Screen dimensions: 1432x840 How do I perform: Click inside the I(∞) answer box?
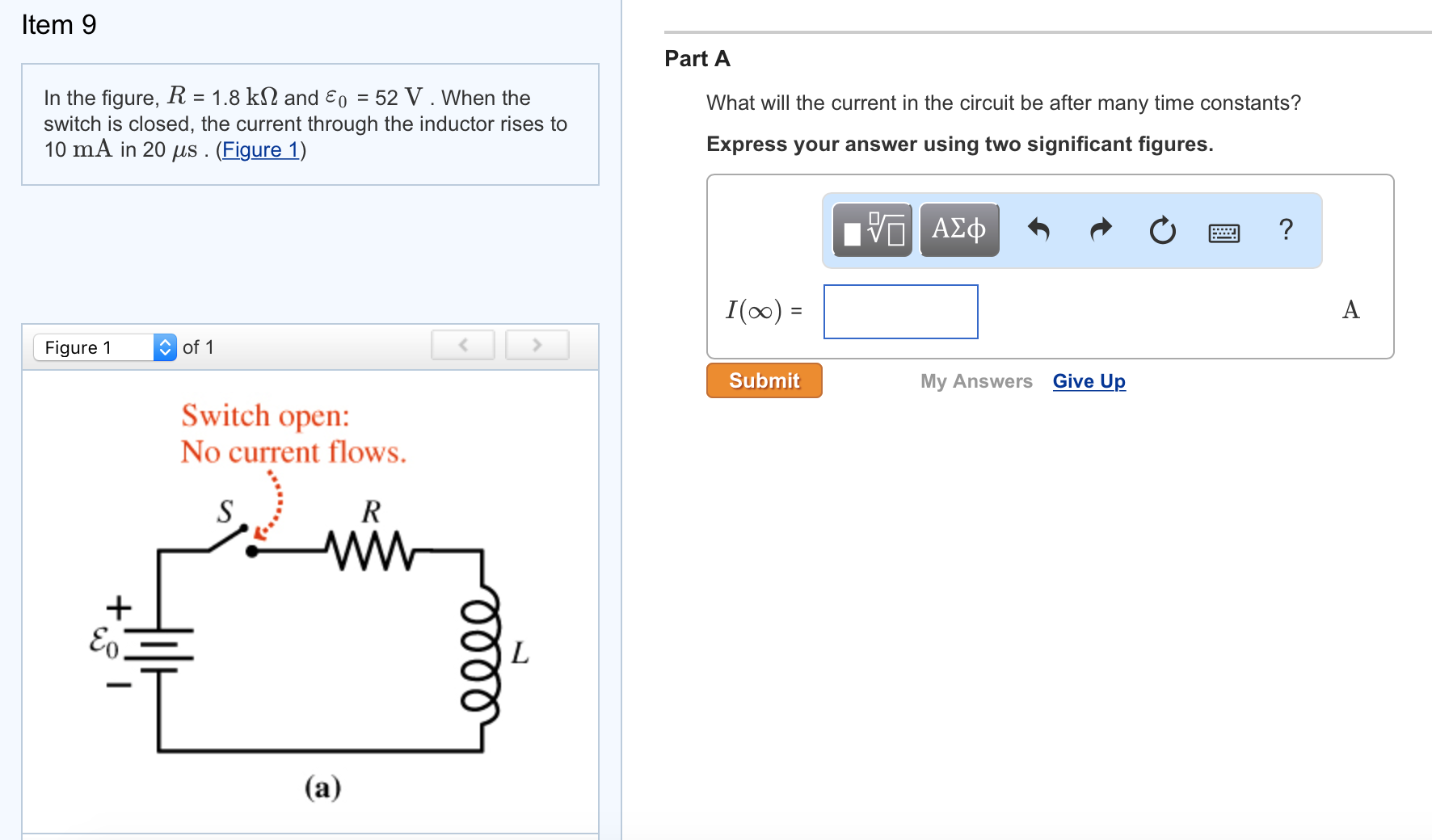tap(899, 312)
